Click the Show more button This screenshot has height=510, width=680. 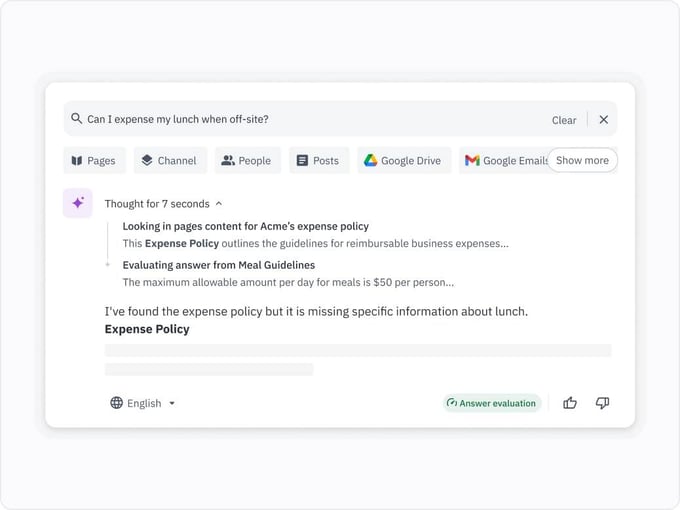point(582,160)
